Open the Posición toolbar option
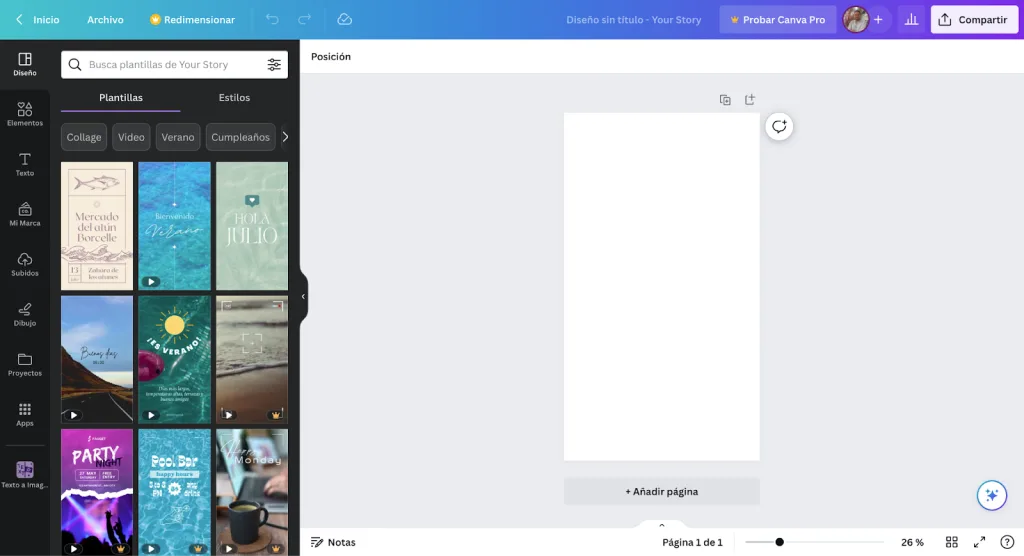1024x556 pixels. pyautogui.click(x=330, y=56)
